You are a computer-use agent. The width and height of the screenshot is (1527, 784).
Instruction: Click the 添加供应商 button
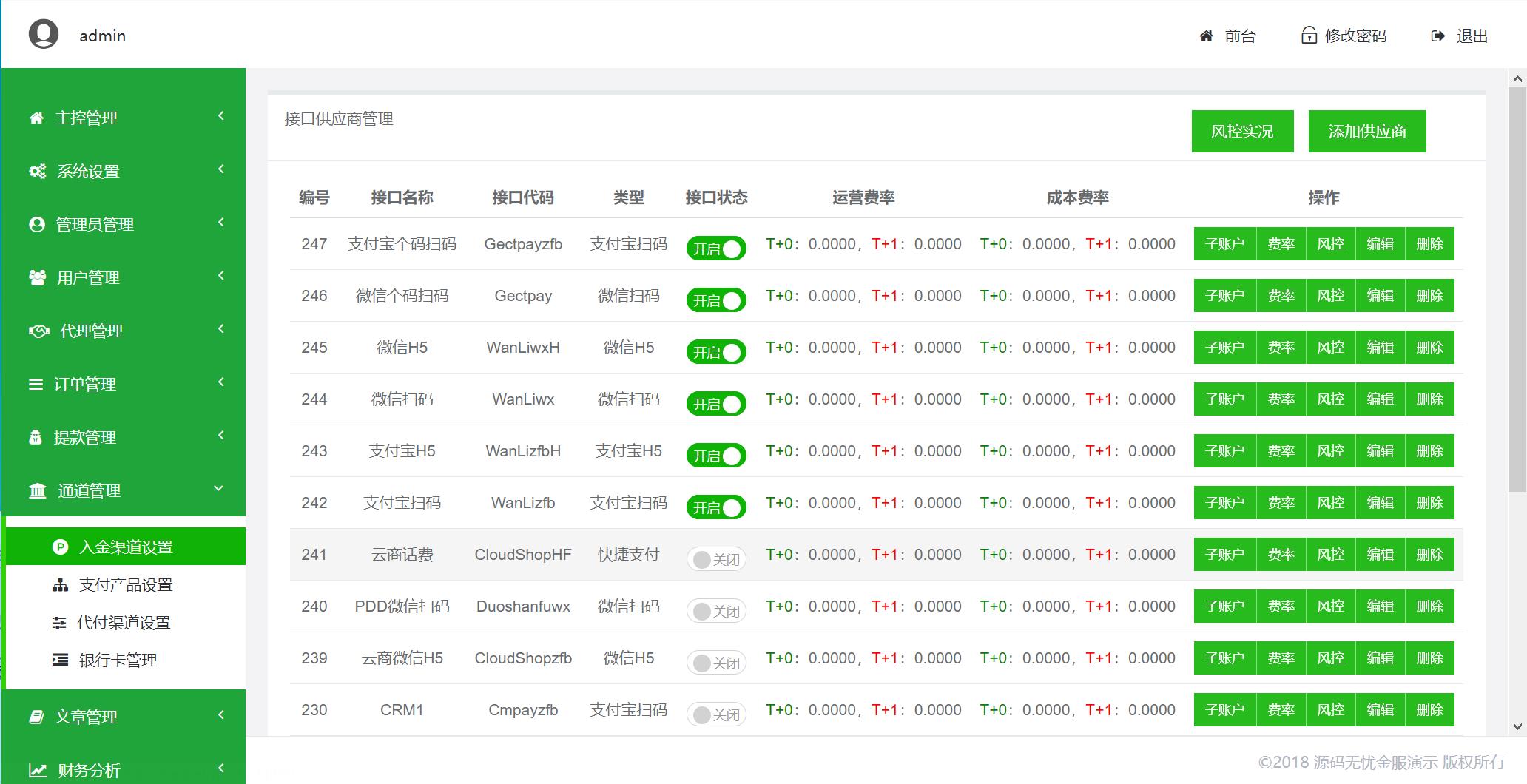pos(1366,131)
